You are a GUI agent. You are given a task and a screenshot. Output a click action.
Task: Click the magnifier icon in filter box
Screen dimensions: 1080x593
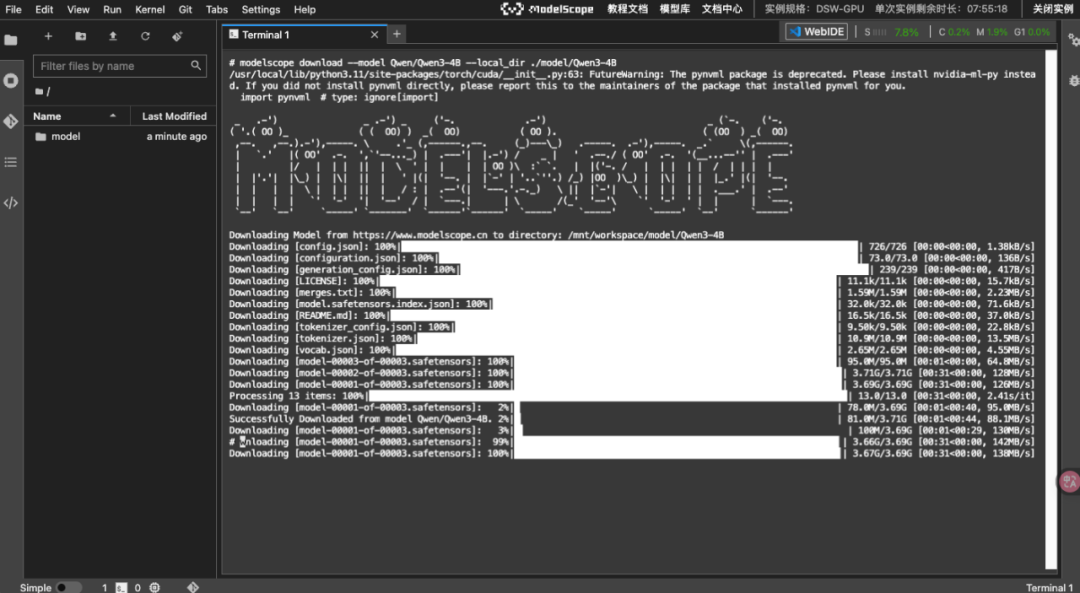(196, 65)
